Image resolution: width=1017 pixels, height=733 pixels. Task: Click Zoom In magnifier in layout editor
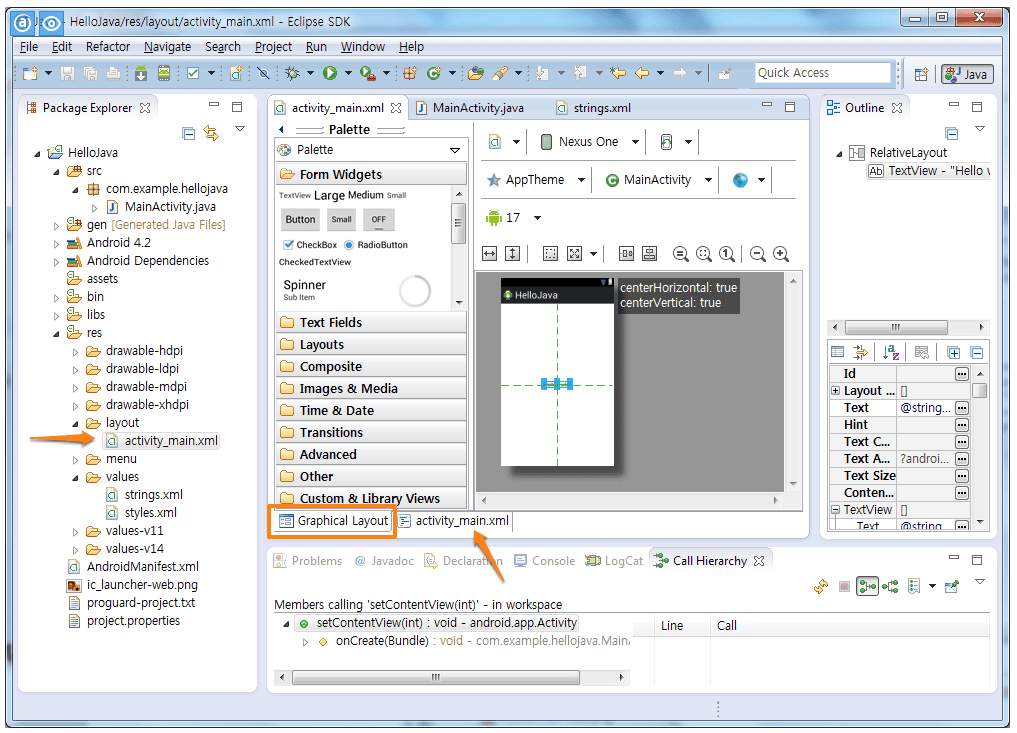point(781,254)
